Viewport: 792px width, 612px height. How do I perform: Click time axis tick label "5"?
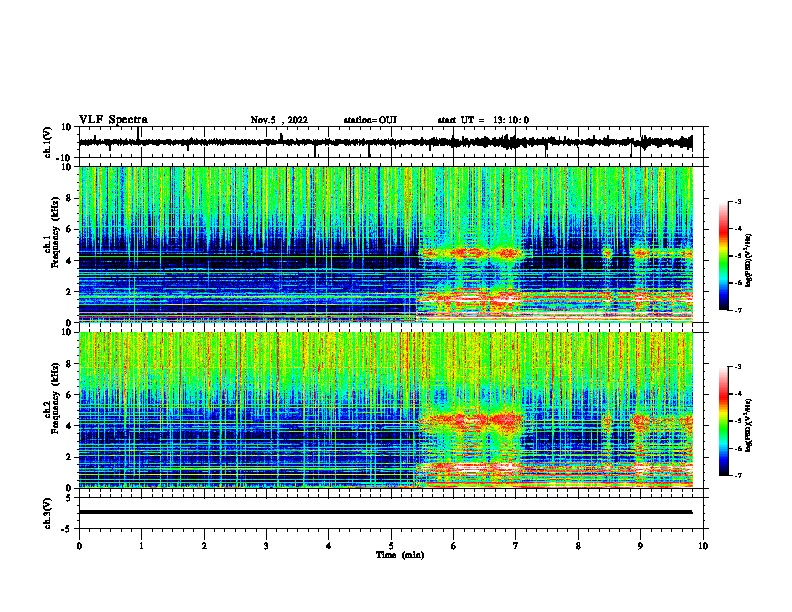391,546
